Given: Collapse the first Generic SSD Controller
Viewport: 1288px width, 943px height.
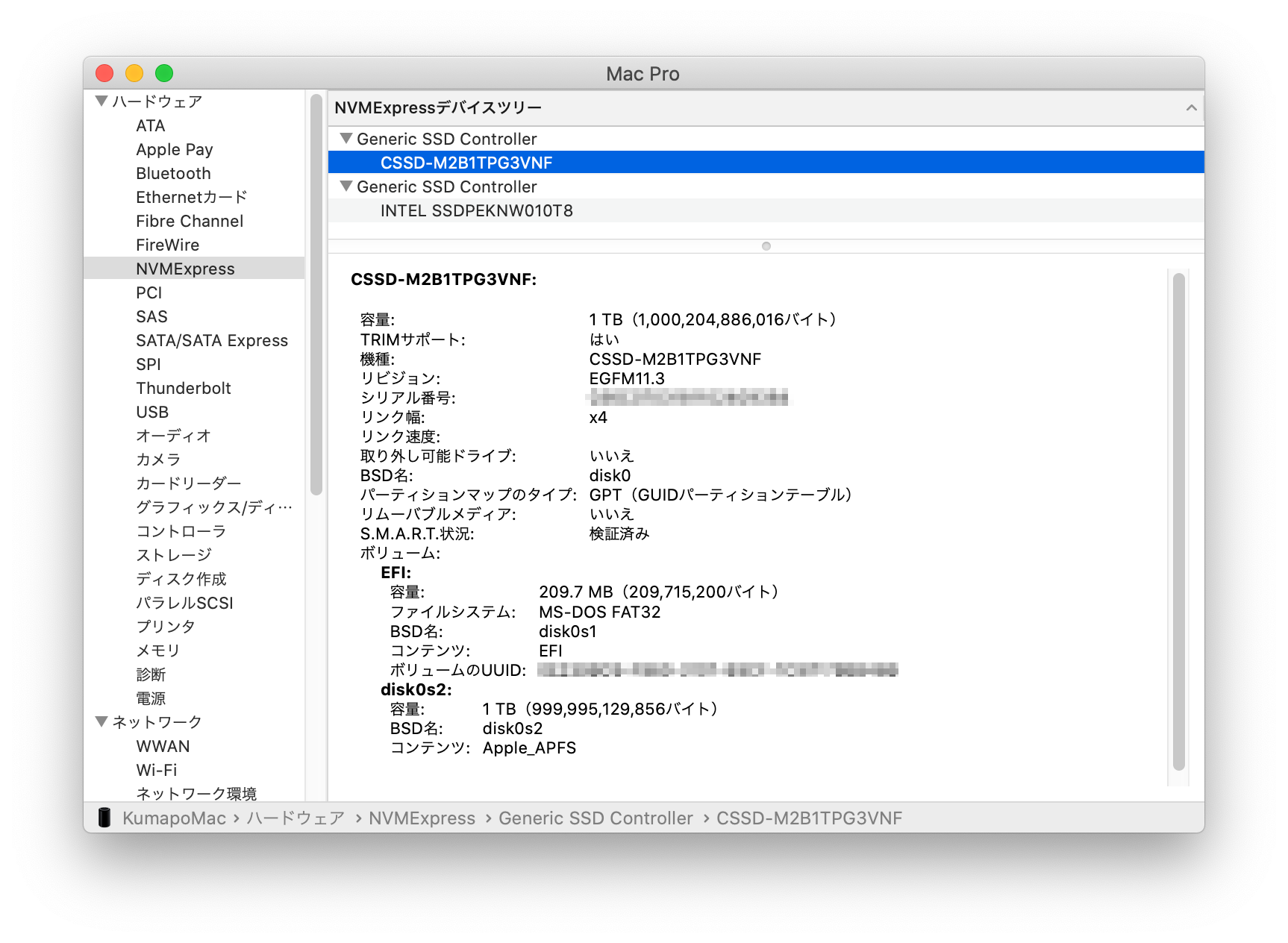Looking at the screenshot, I should [x=346, y=139].
